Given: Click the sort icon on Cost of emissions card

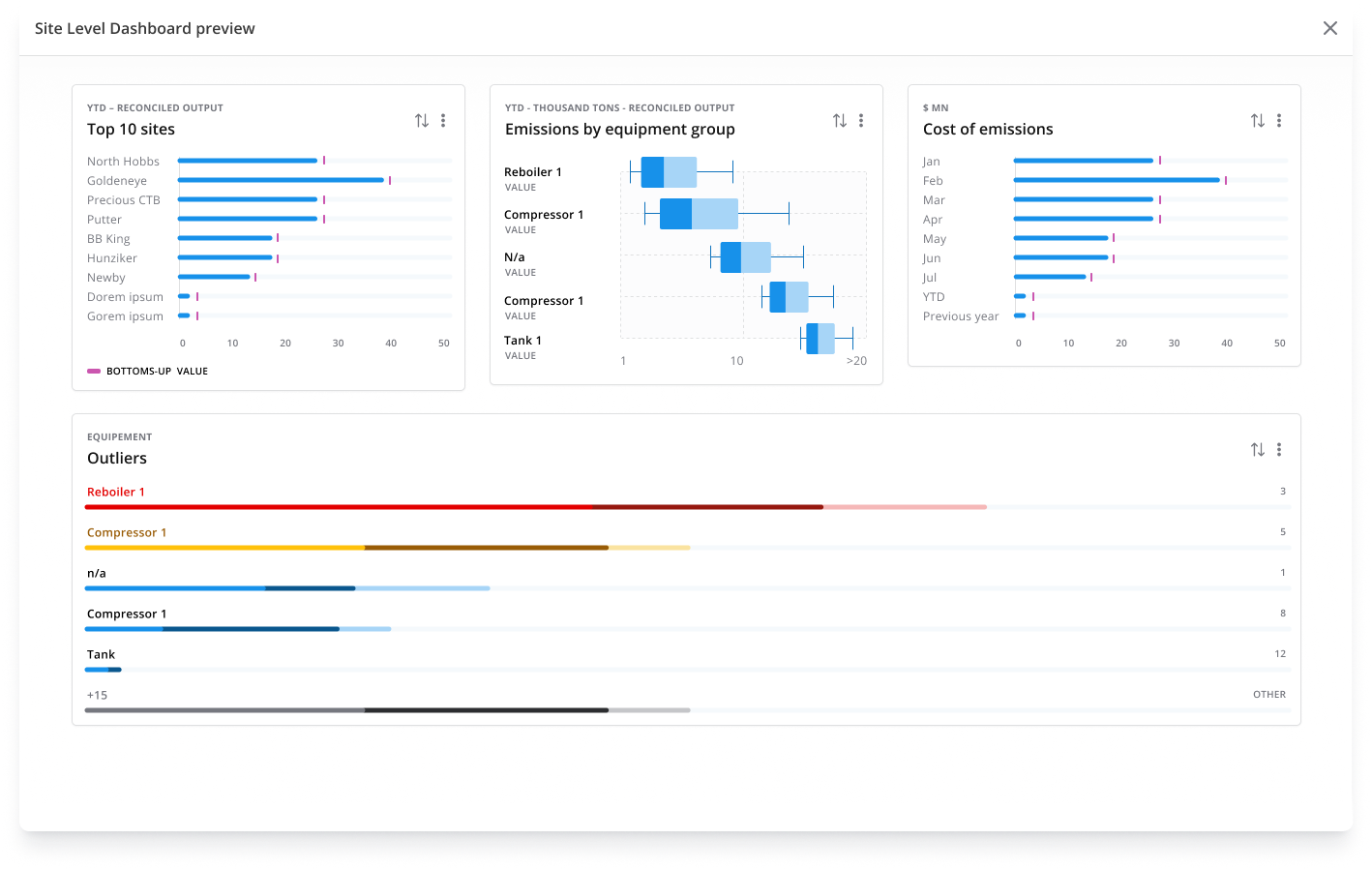Looking at the screenshot, I should pyautogui.click(x=1257, y=120).
